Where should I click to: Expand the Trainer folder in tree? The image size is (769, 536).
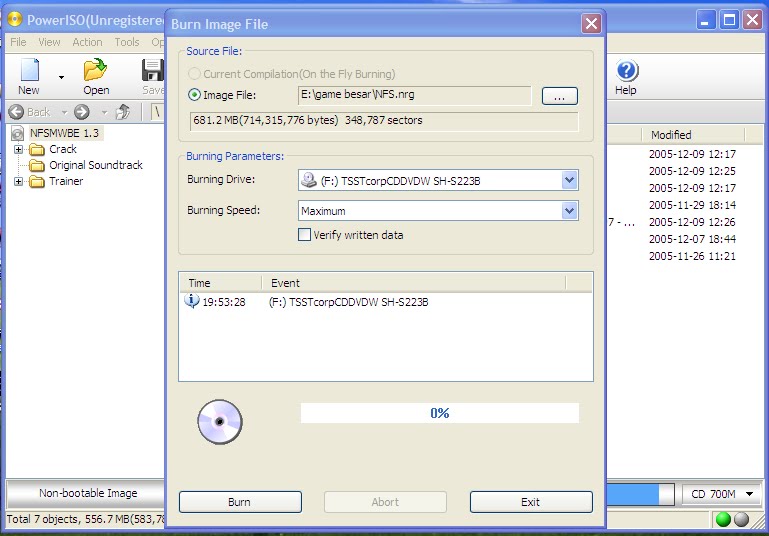pos(18,181)
